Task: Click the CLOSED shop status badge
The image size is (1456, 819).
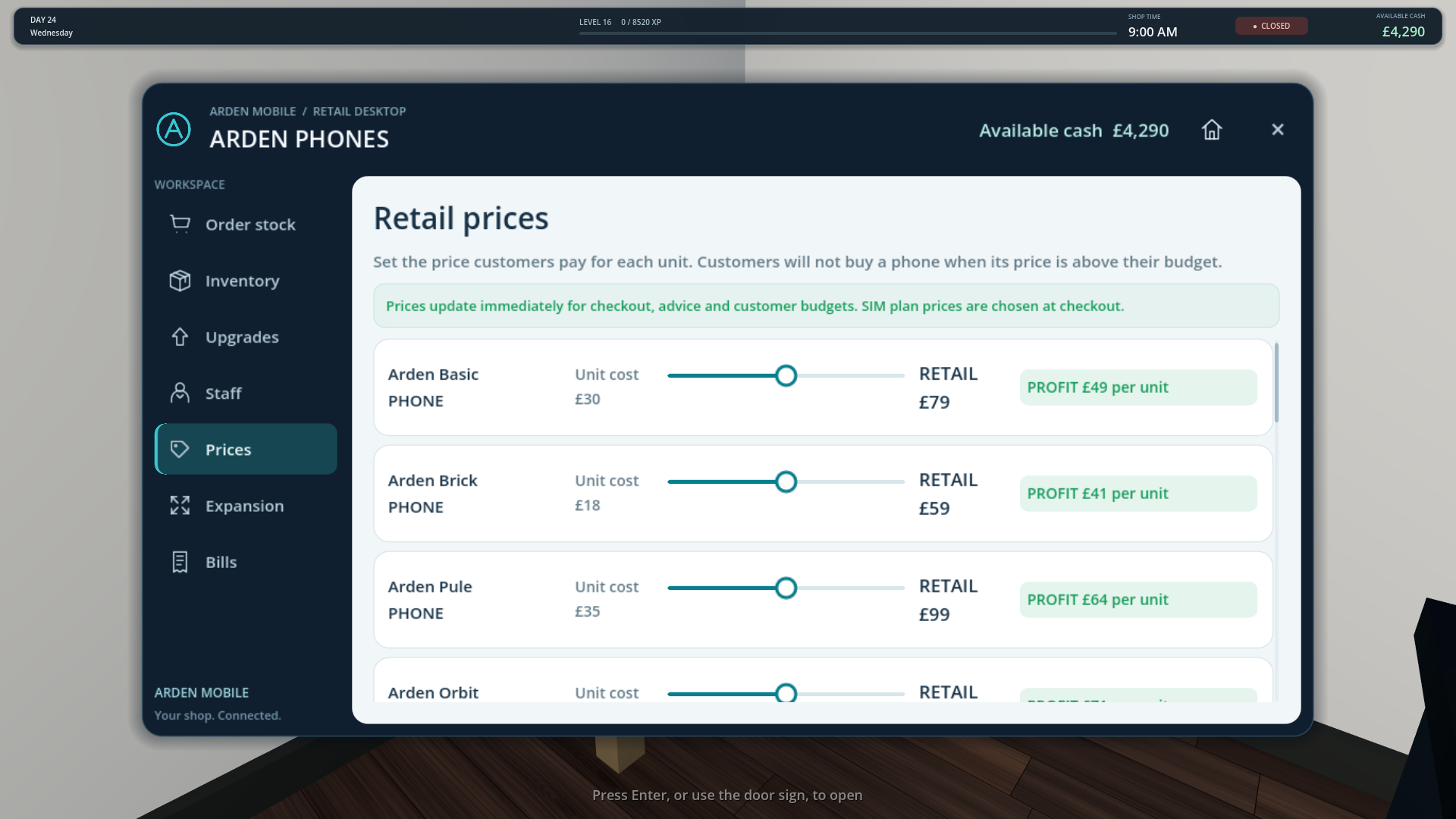Action: coord(1272,26)
